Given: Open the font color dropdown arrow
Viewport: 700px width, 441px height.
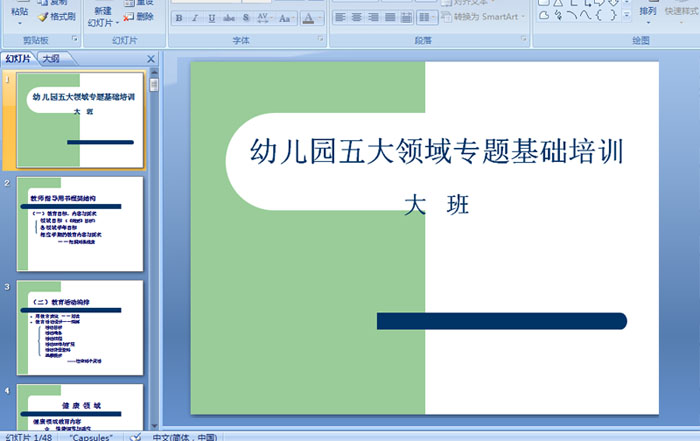Looking at the screenshot, I should pyautogui.click(x=320, y=18).
